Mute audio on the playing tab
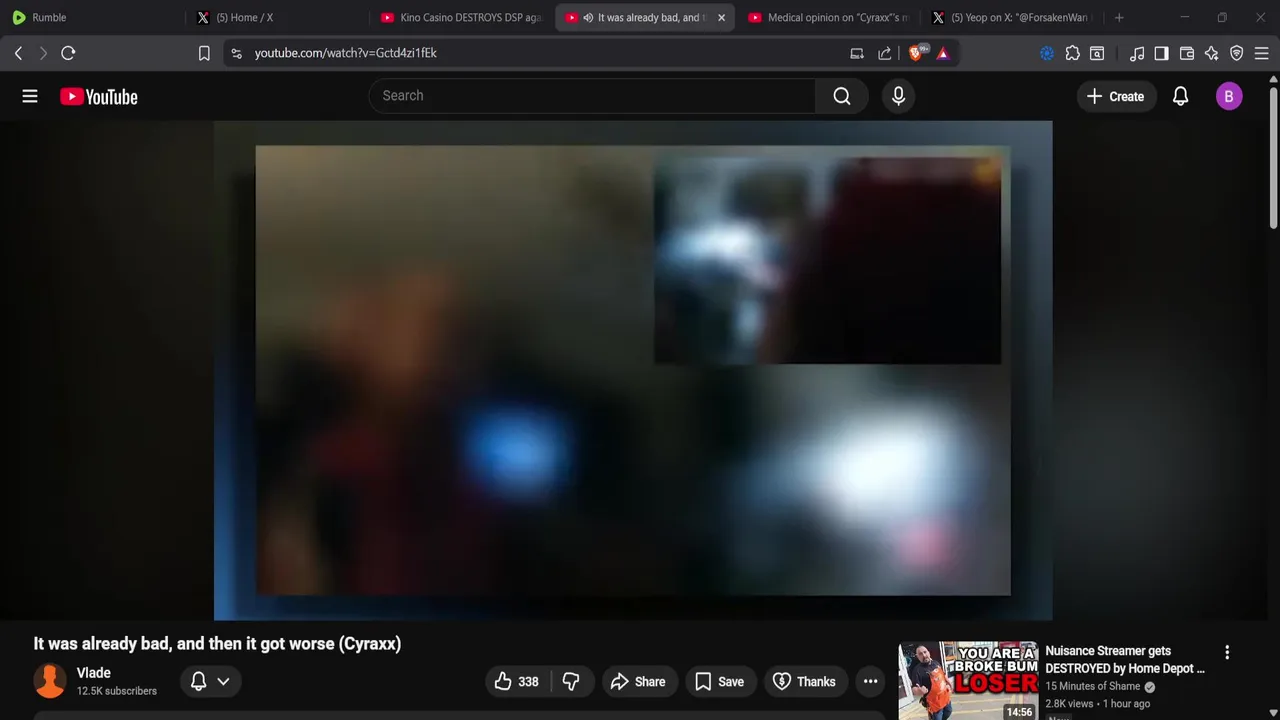Viewport: 1280px width, 720px height. tap(588, 17)
